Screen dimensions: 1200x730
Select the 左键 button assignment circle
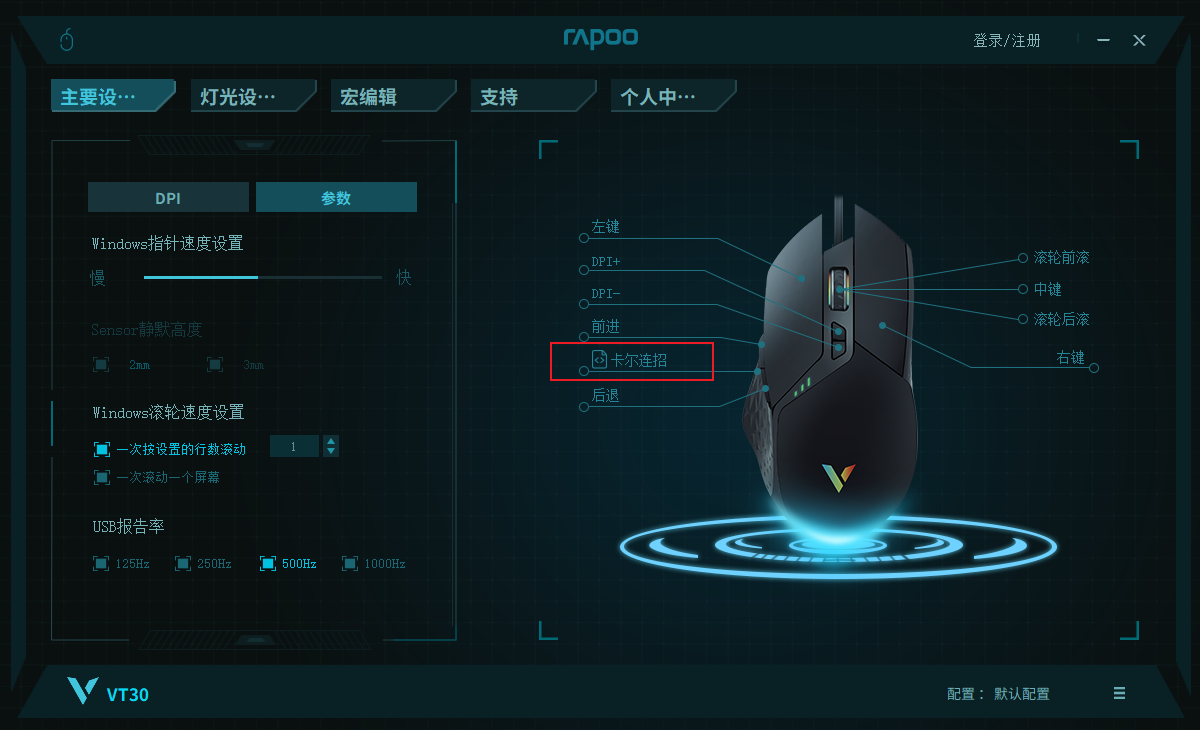click(x=584, y=238)
